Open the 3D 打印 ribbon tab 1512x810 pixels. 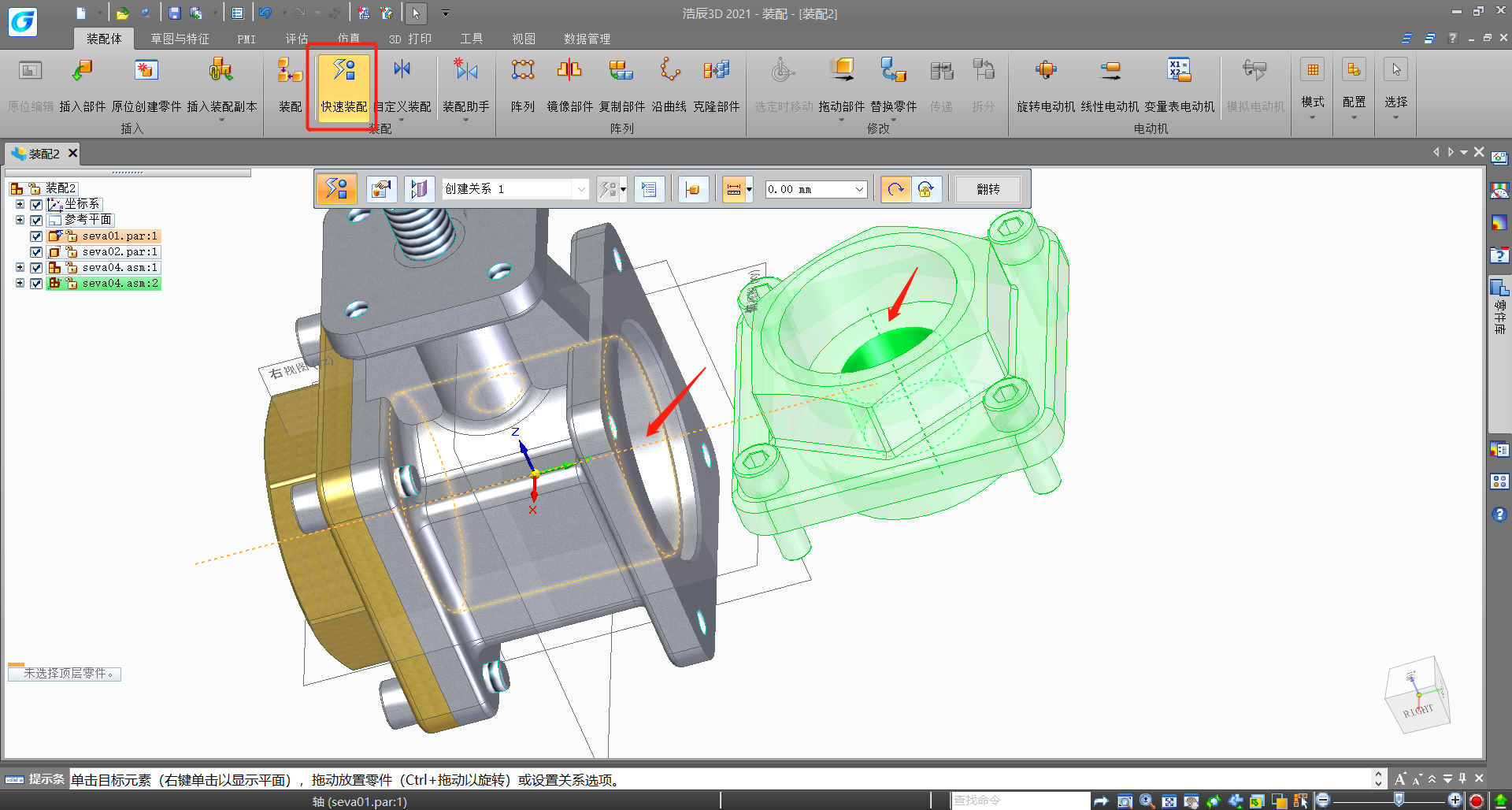[410, 39]
